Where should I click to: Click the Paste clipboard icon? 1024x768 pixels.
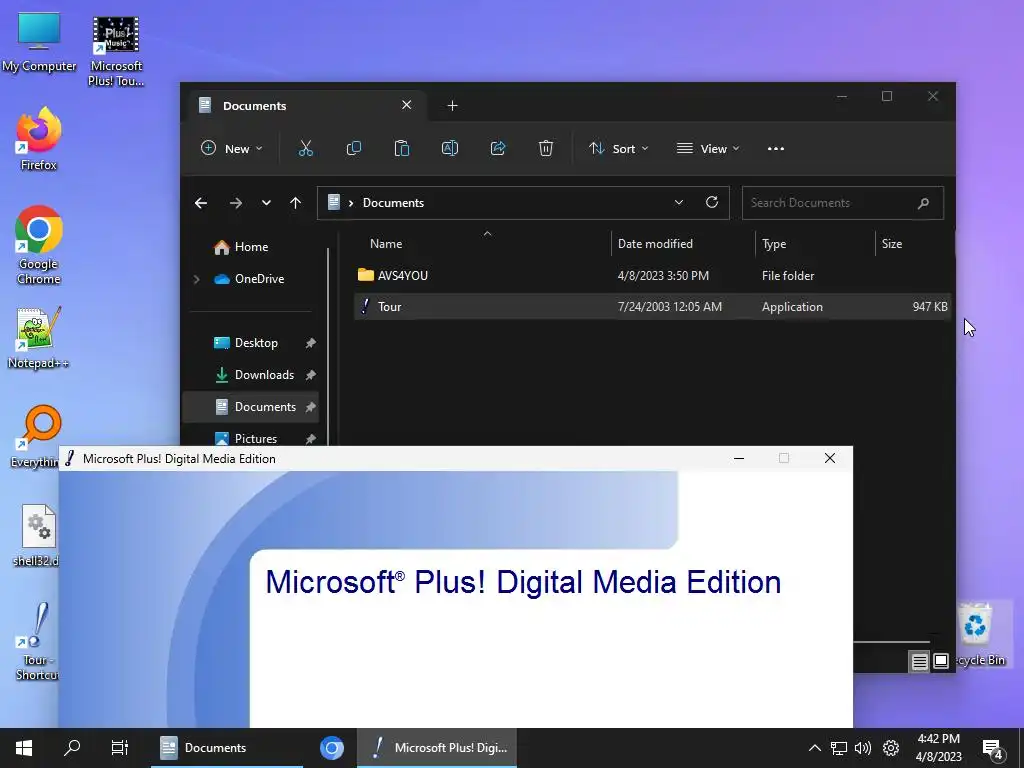click(x=402, y=148)
